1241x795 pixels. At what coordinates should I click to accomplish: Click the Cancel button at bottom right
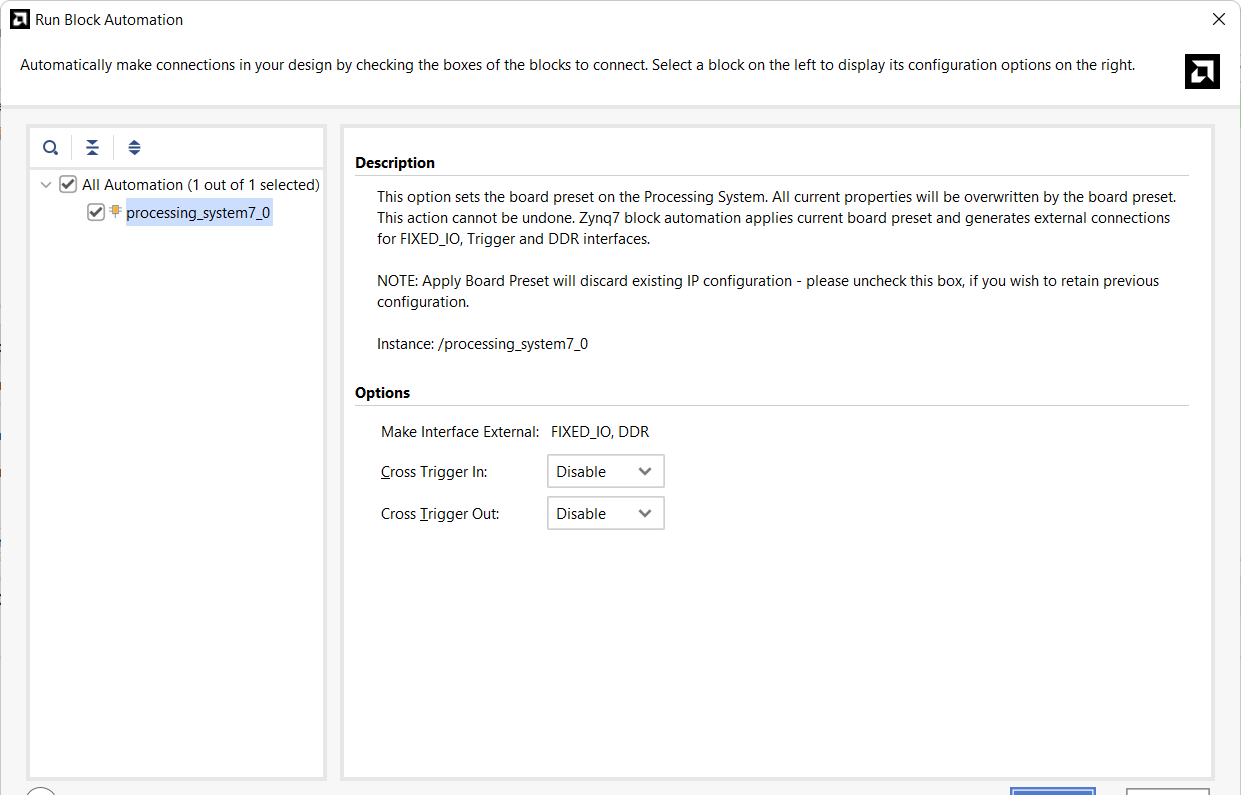click(x=1167, y=791)
